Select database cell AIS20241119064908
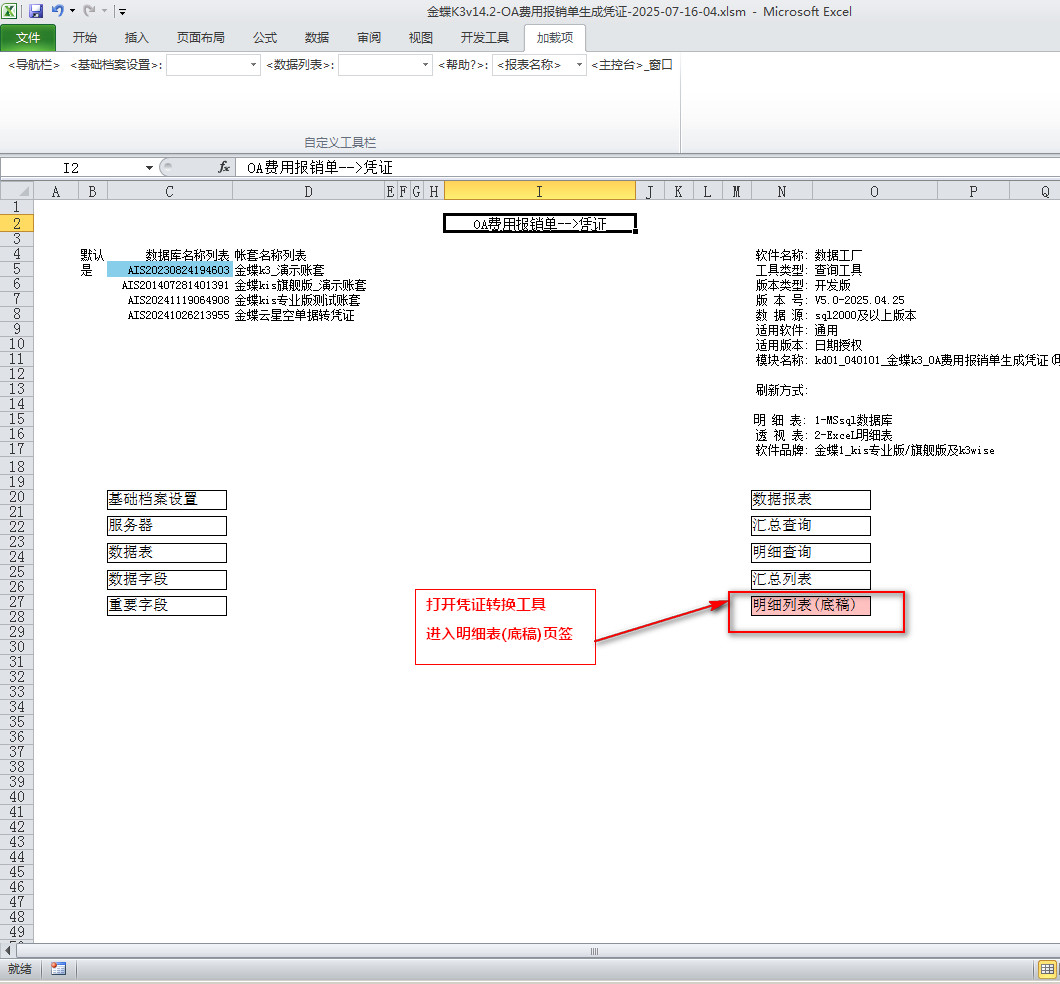The width and height of the screenshot is (1060, 984). pyautogui.click(x=170, y=299)
